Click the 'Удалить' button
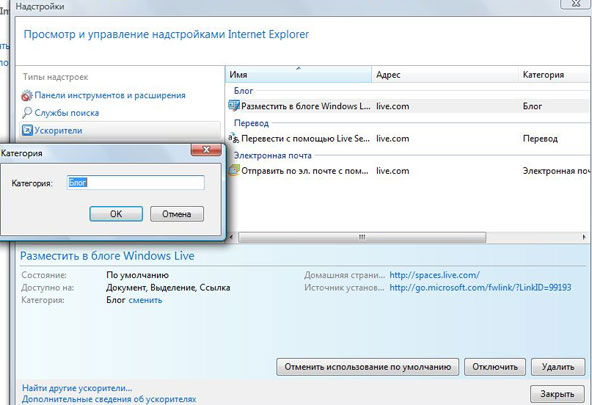The image size is (592, 405). pyautogui.click(x=558, y=367)
